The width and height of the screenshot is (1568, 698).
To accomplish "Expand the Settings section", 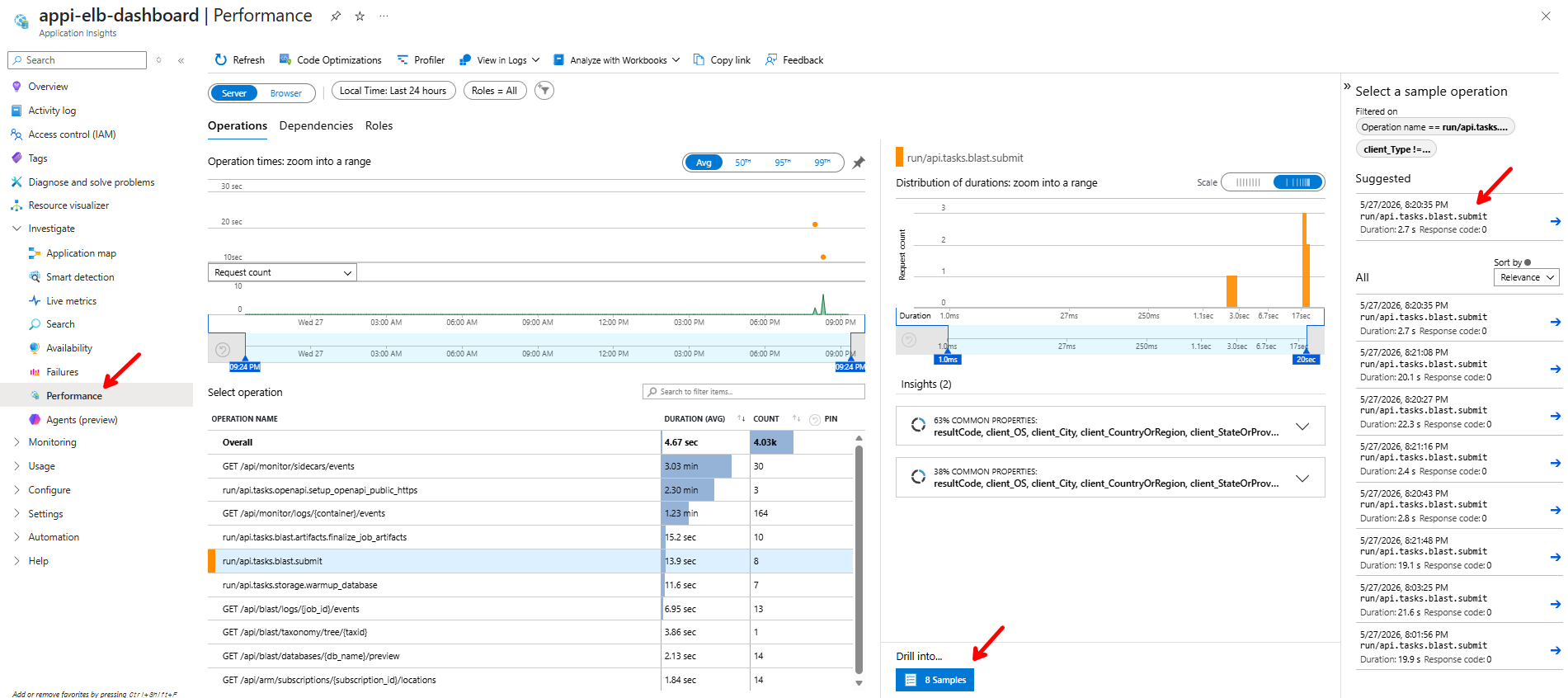I will click(16, 514).
